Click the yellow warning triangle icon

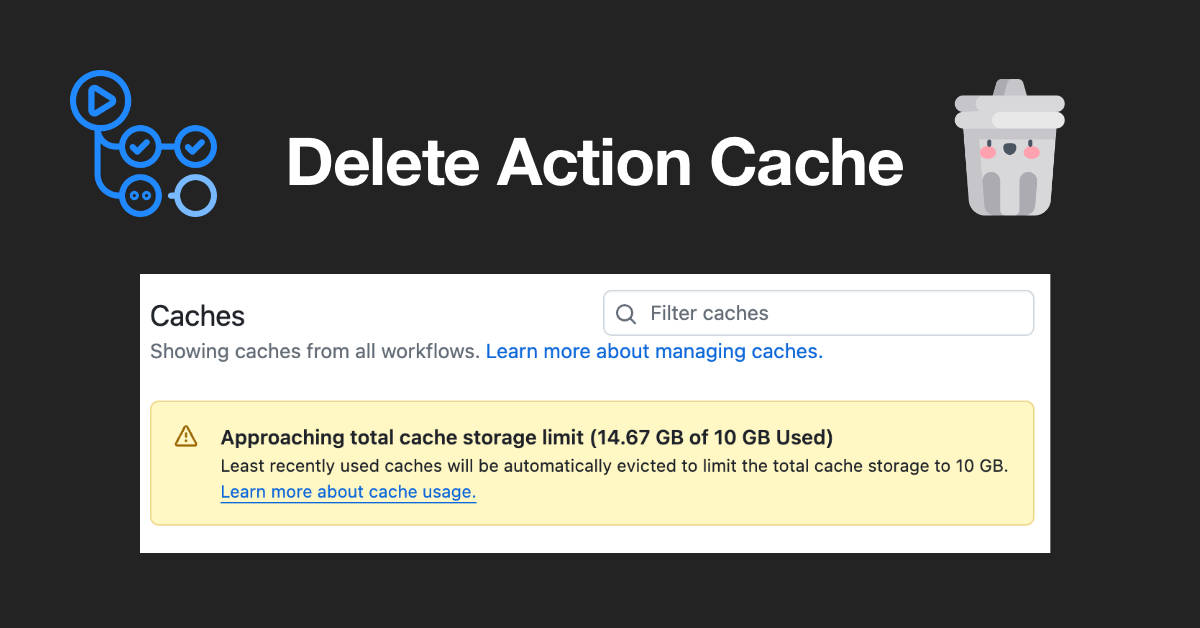click(186, 436)
